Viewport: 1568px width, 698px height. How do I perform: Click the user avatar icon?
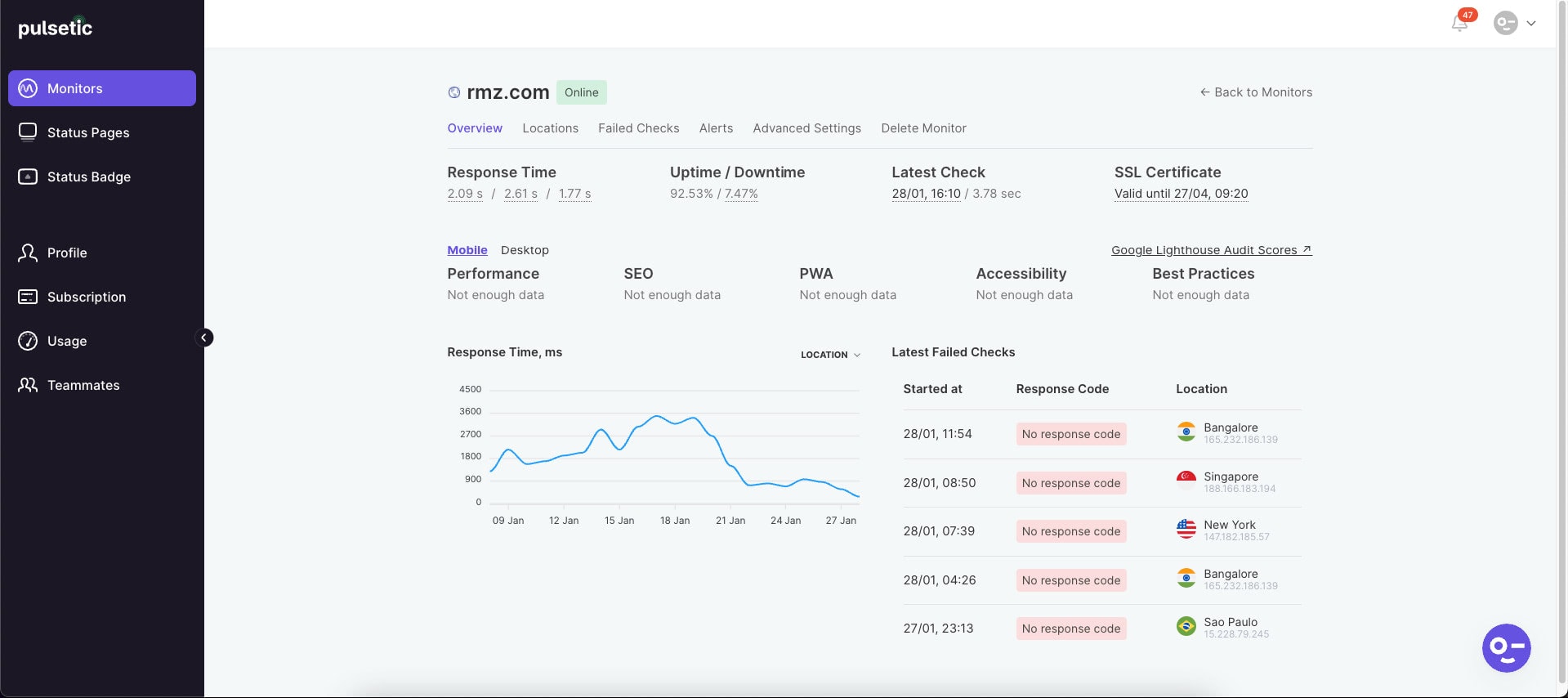[1505, 23]
